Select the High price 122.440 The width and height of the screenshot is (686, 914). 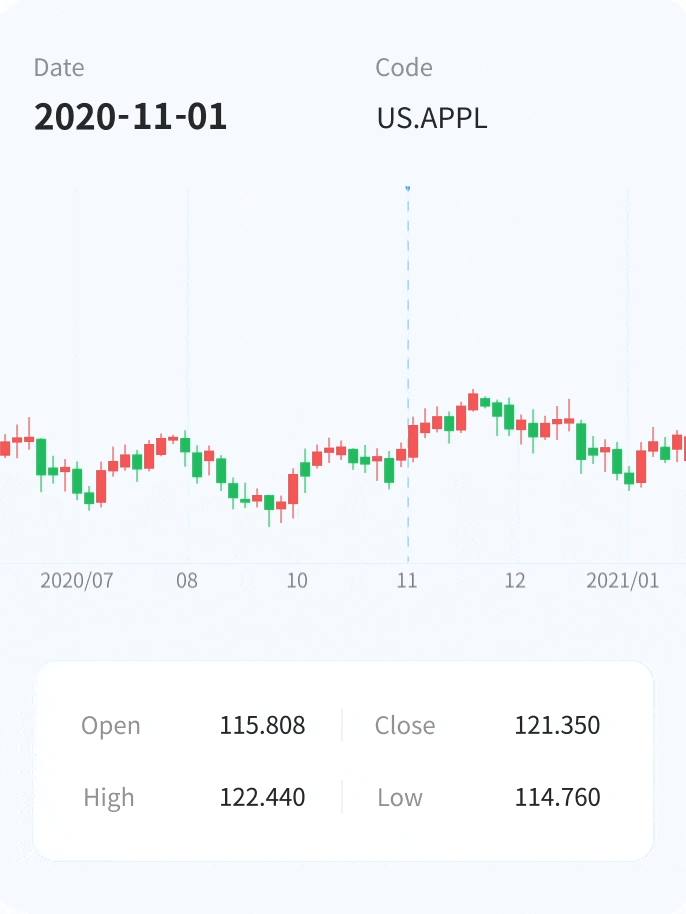(262, 797)
